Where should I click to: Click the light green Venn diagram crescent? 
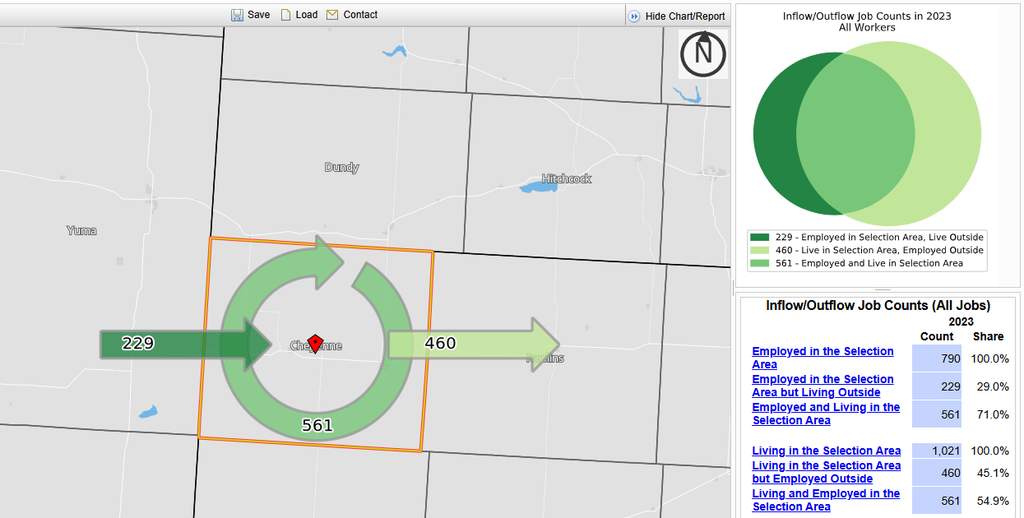[x=950, y=134]
